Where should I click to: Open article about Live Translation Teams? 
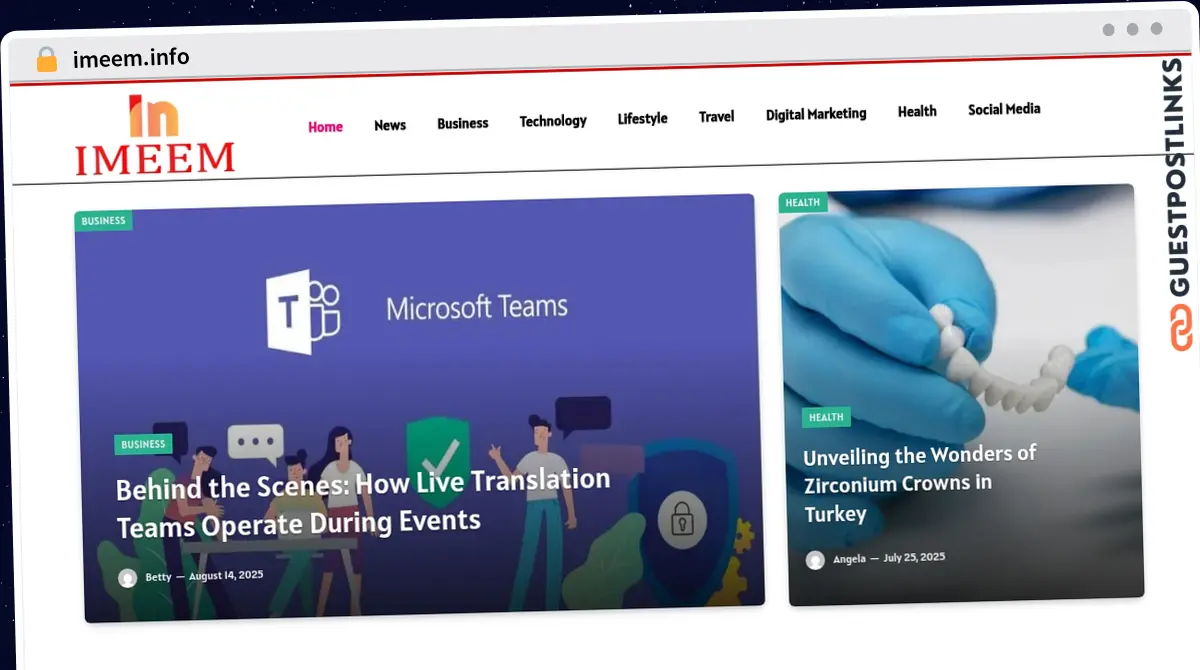363,503
